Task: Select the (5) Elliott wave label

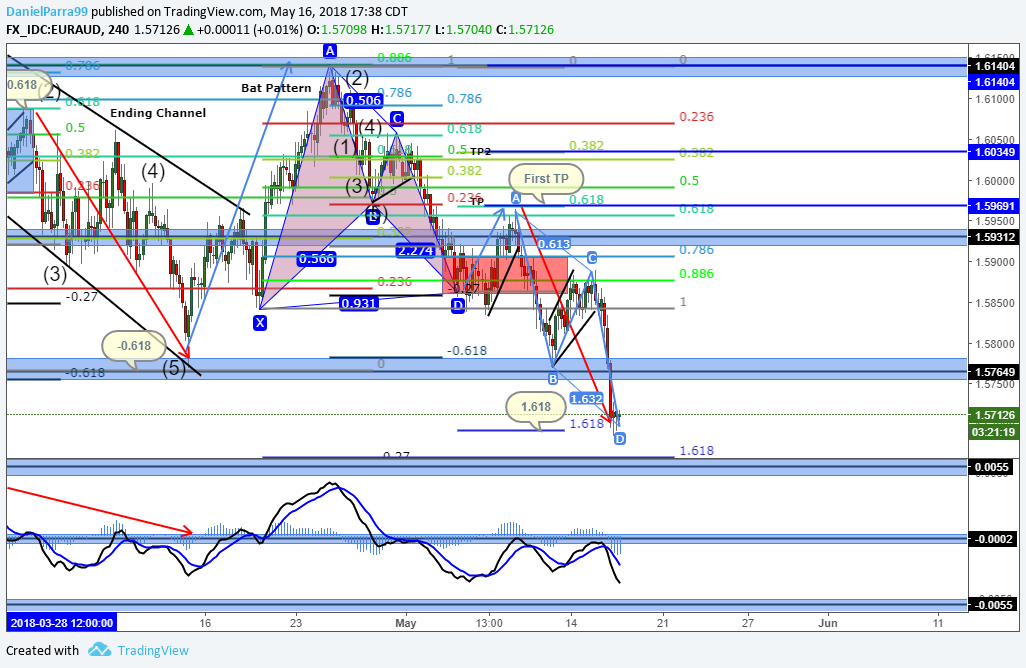Action: tap(173, 368)
